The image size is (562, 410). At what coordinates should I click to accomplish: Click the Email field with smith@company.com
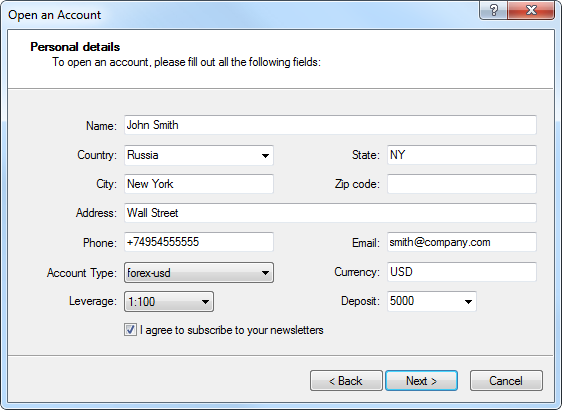point(462,242)
